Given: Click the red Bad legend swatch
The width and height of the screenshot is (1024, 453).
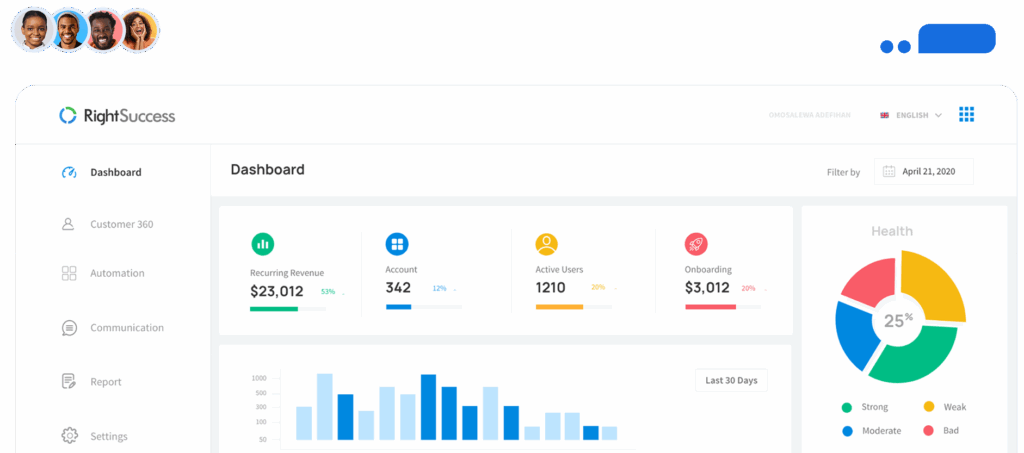Looking at the screenshot, I should point(928,431).
